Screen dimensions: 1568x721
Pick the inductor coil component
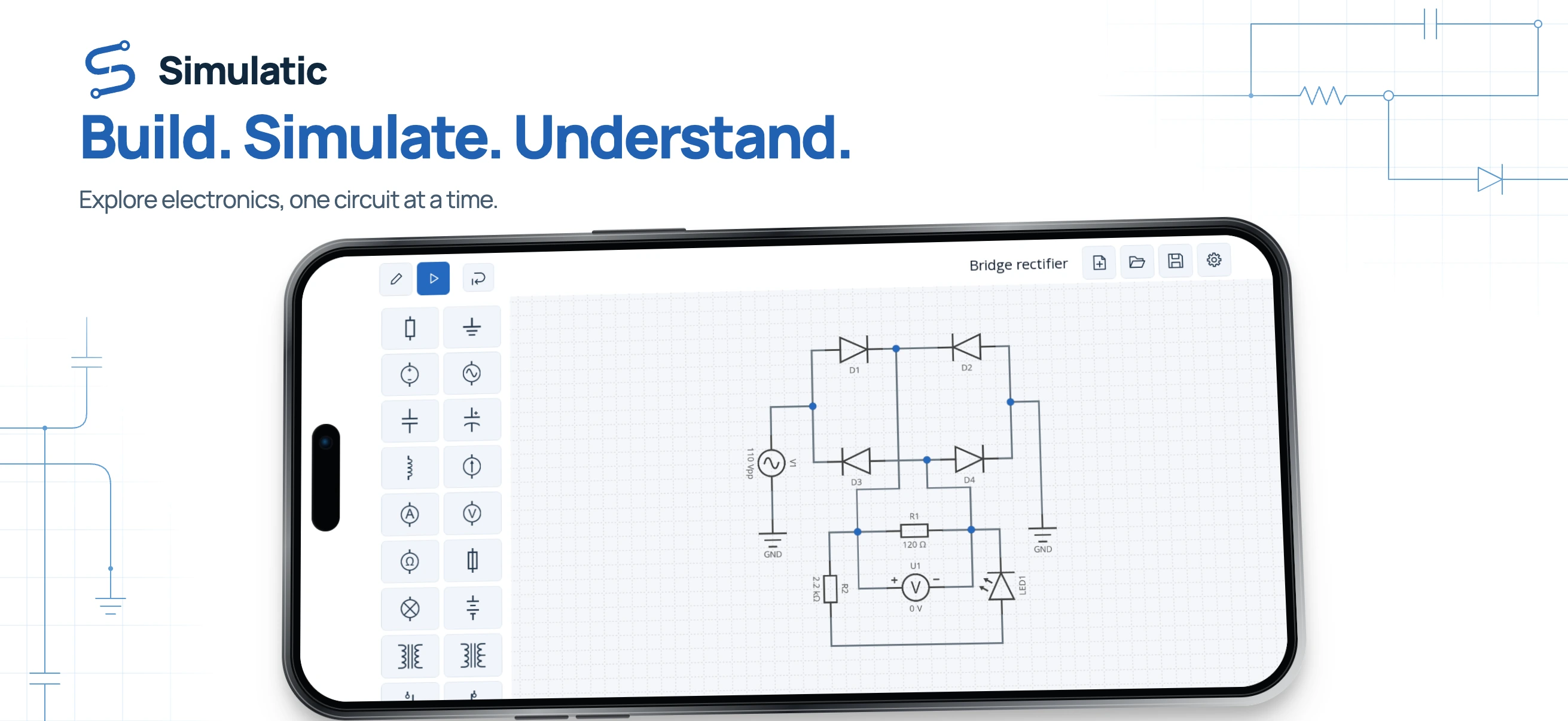point(410,468)
